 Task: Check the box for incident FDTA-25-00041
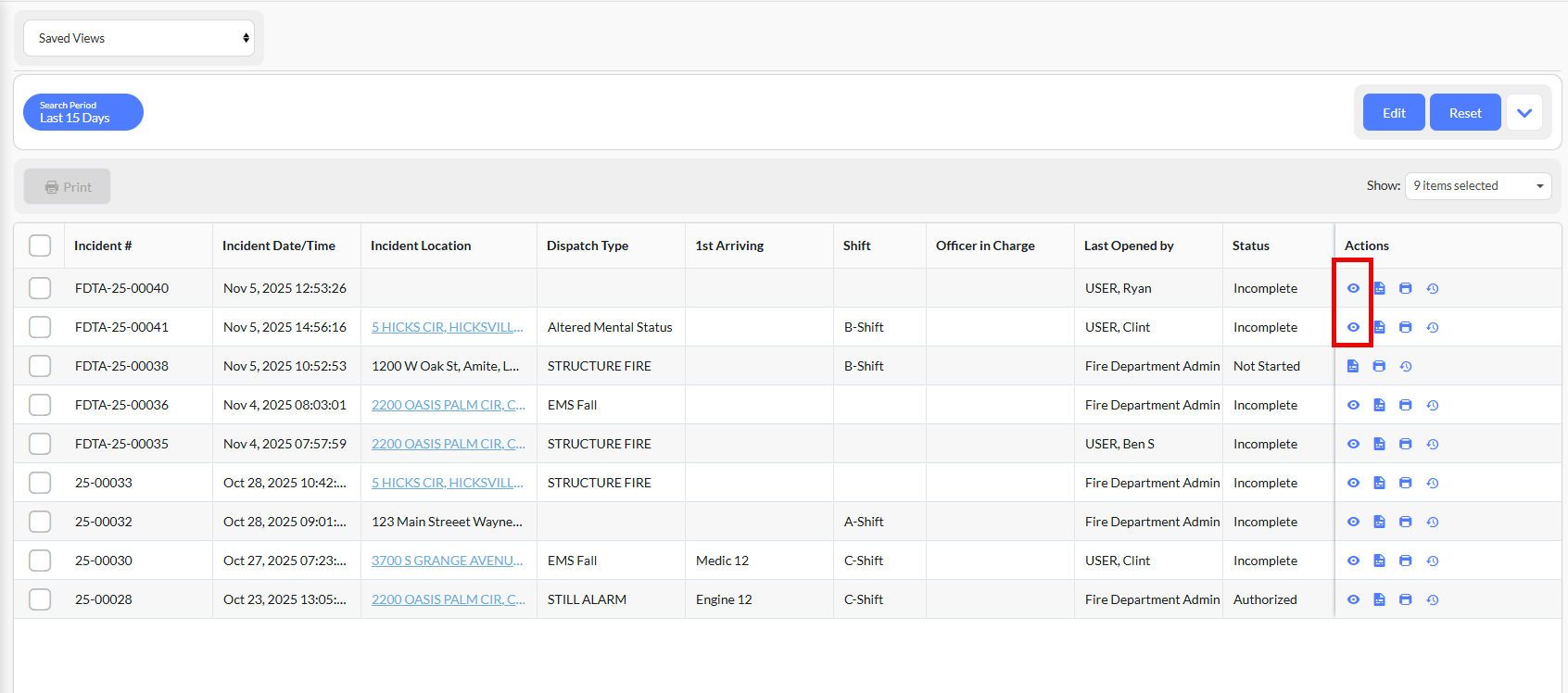(40, 327)
